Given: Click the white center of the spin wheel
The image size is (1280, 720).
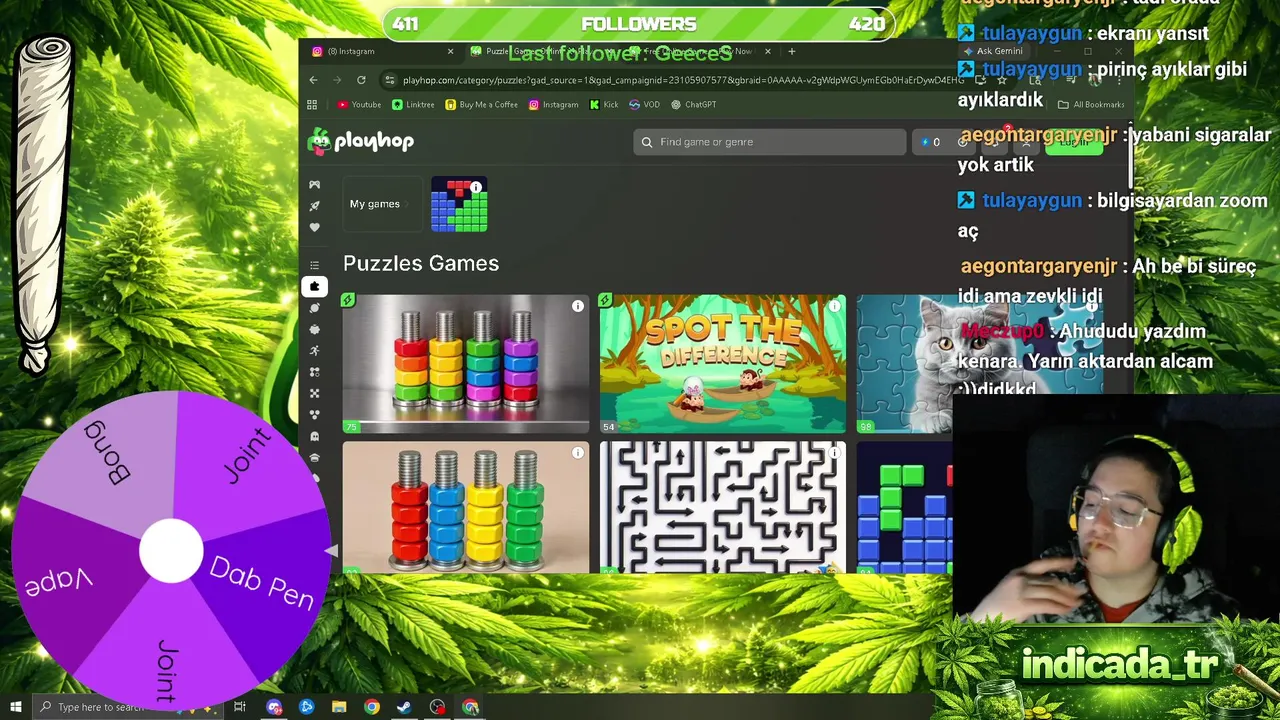Looking at the screenshot, I should [x=171, y=551].
